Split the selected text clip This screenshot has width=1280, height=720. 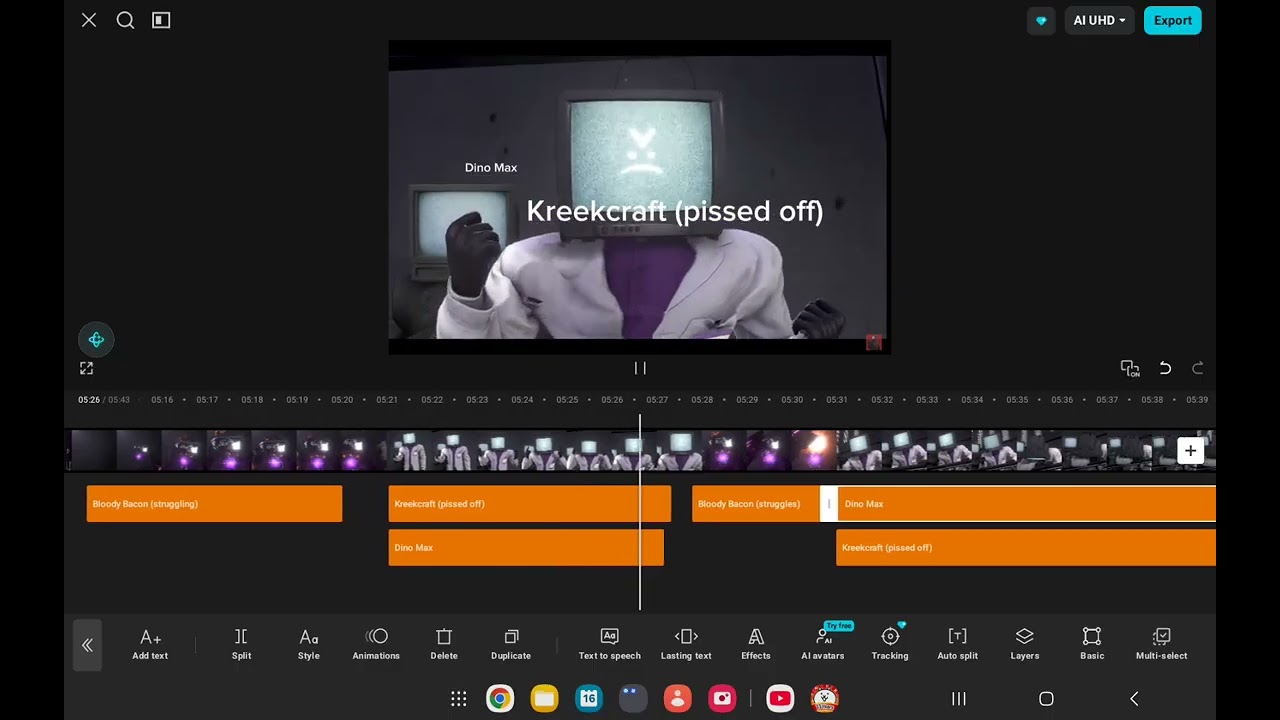241,644
